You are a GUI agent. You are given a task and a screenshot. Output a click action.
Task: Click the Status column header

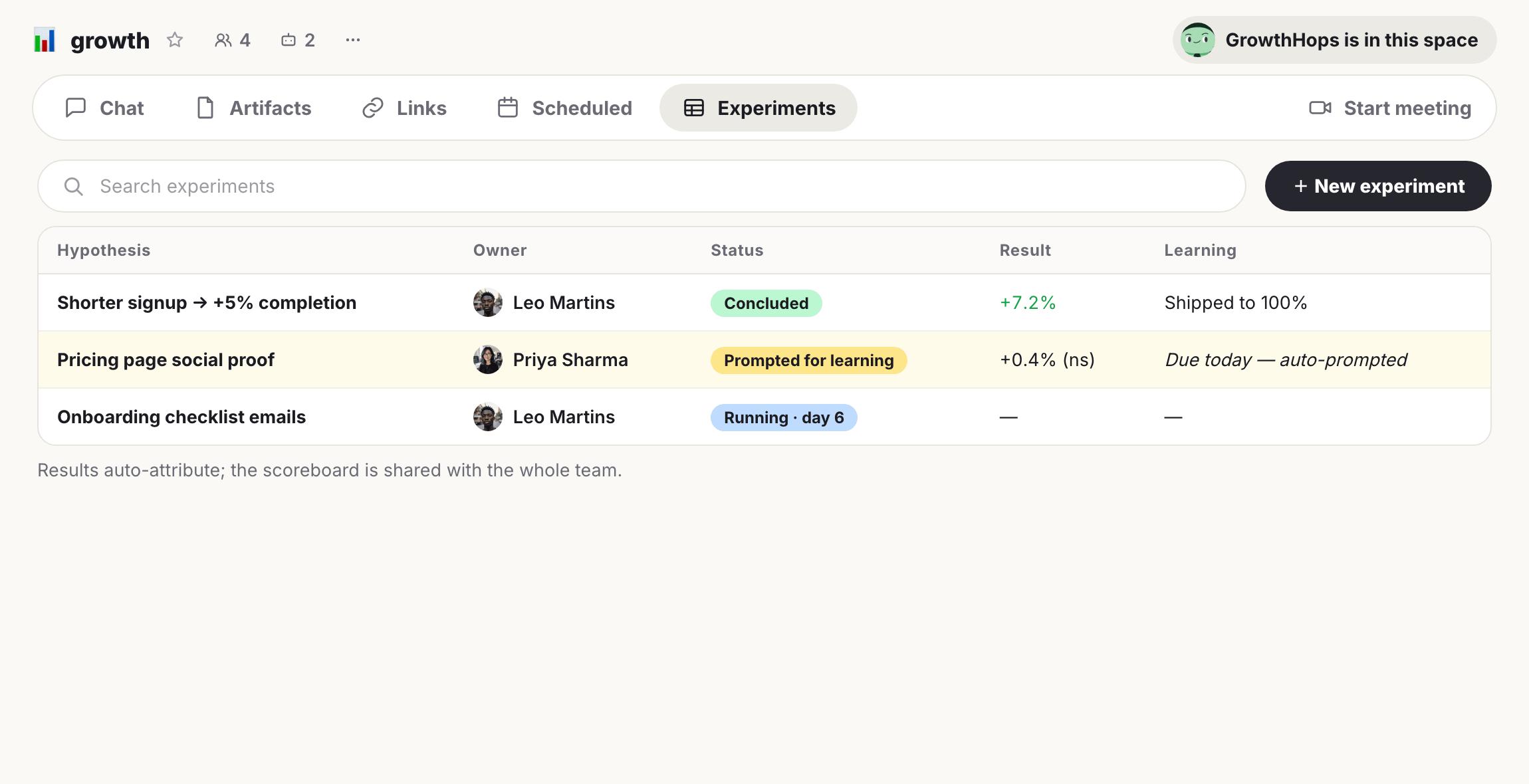point(737,250)
